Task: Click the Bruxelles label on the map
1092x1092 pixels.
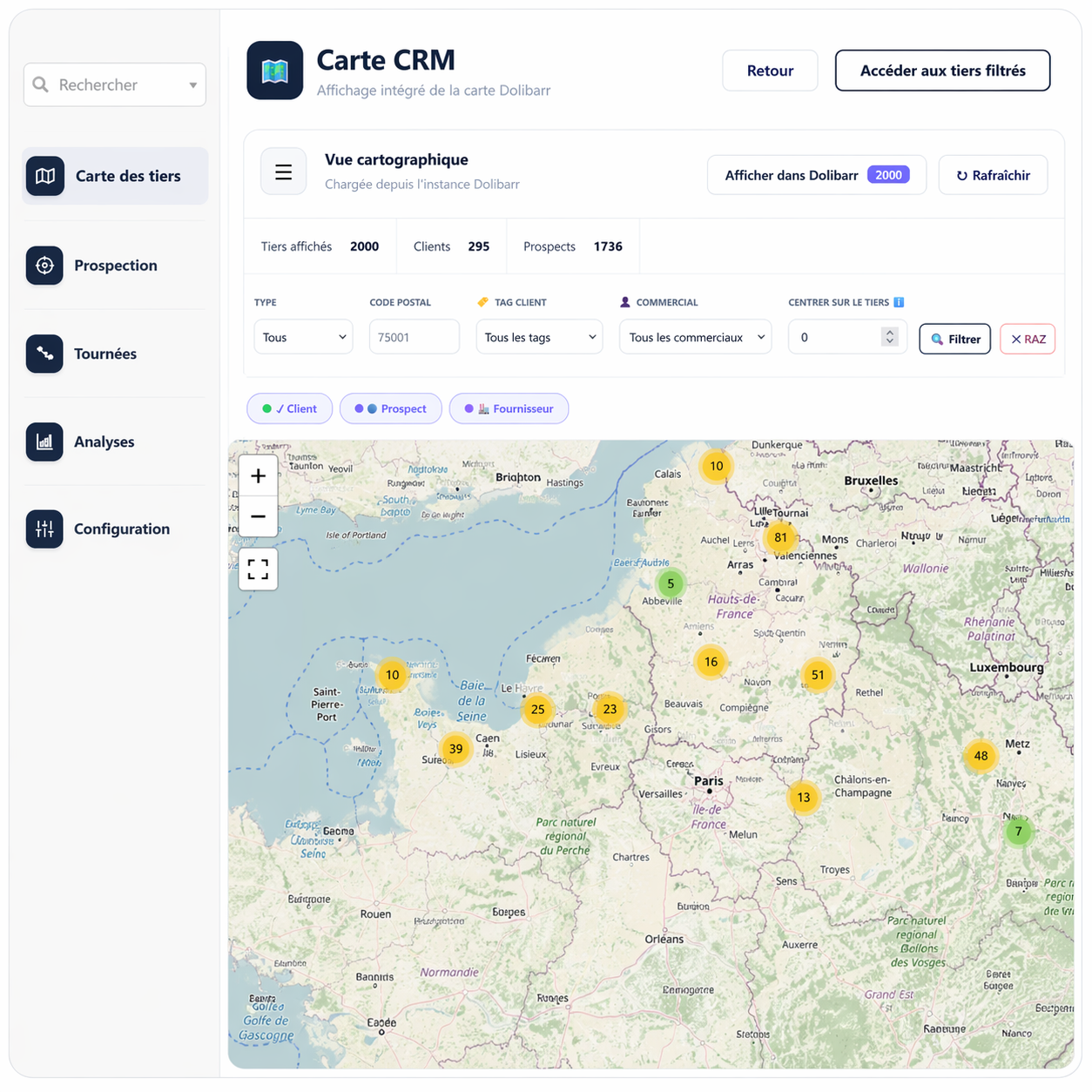Action: [x=871, y=481]
